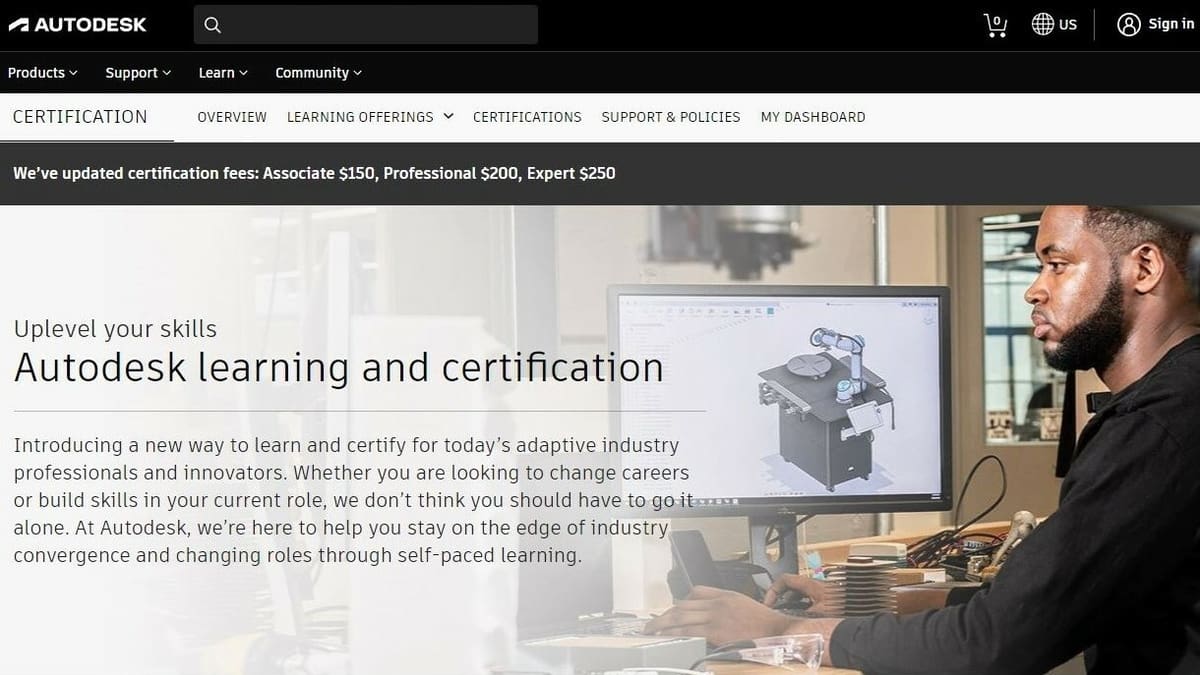Expand the Support menu
The image size is (1200, 675).
click(x=138, y=73)
